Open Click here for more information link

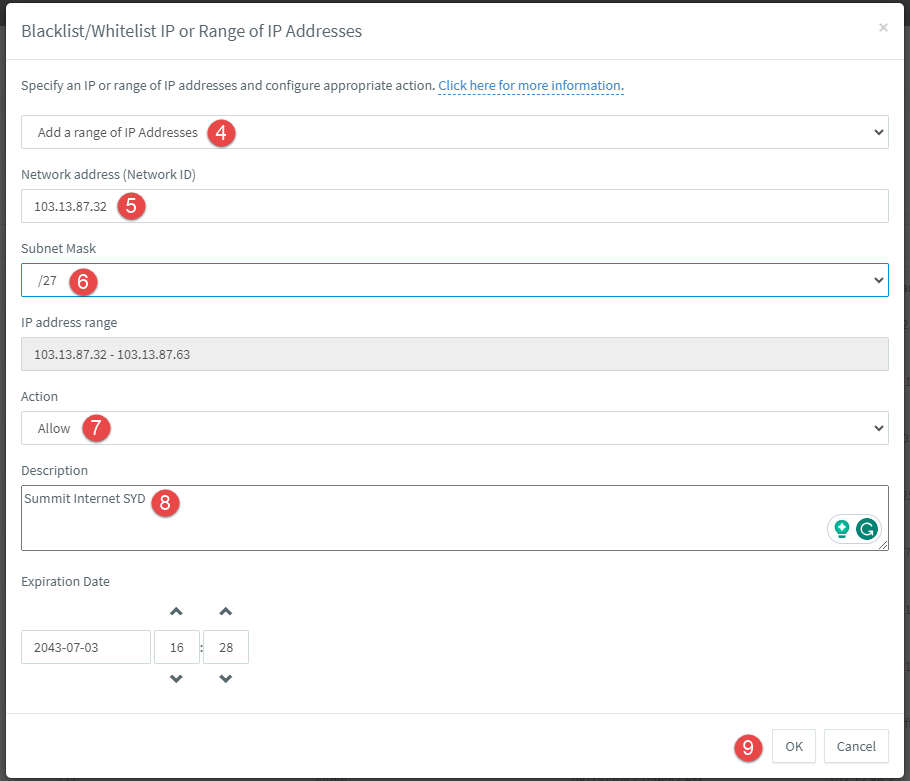[x=530, y=85]
